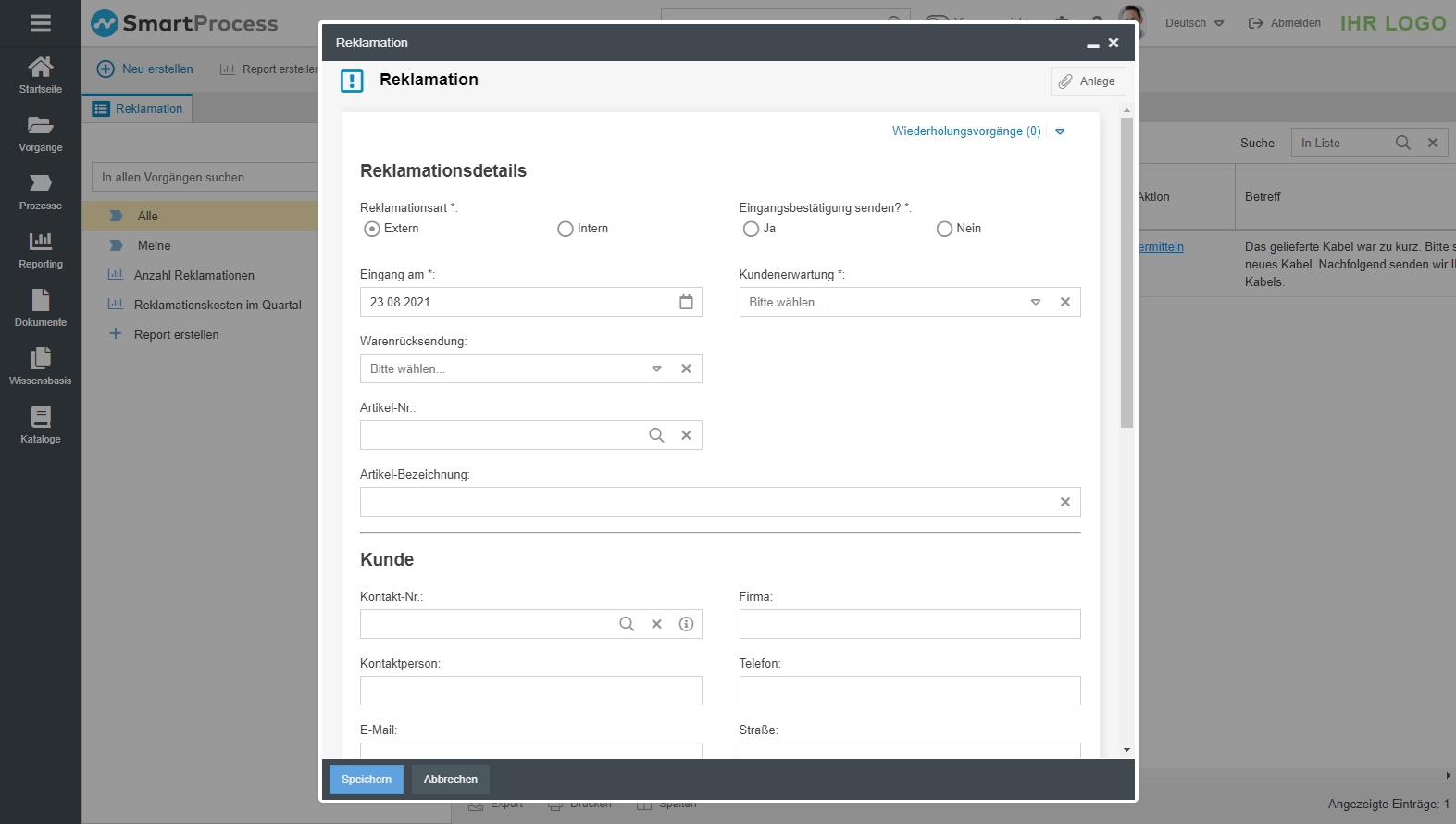The image size is (1456, 824).
Task: Open Reporting in the left sidebar
Action: coord(41,250)
